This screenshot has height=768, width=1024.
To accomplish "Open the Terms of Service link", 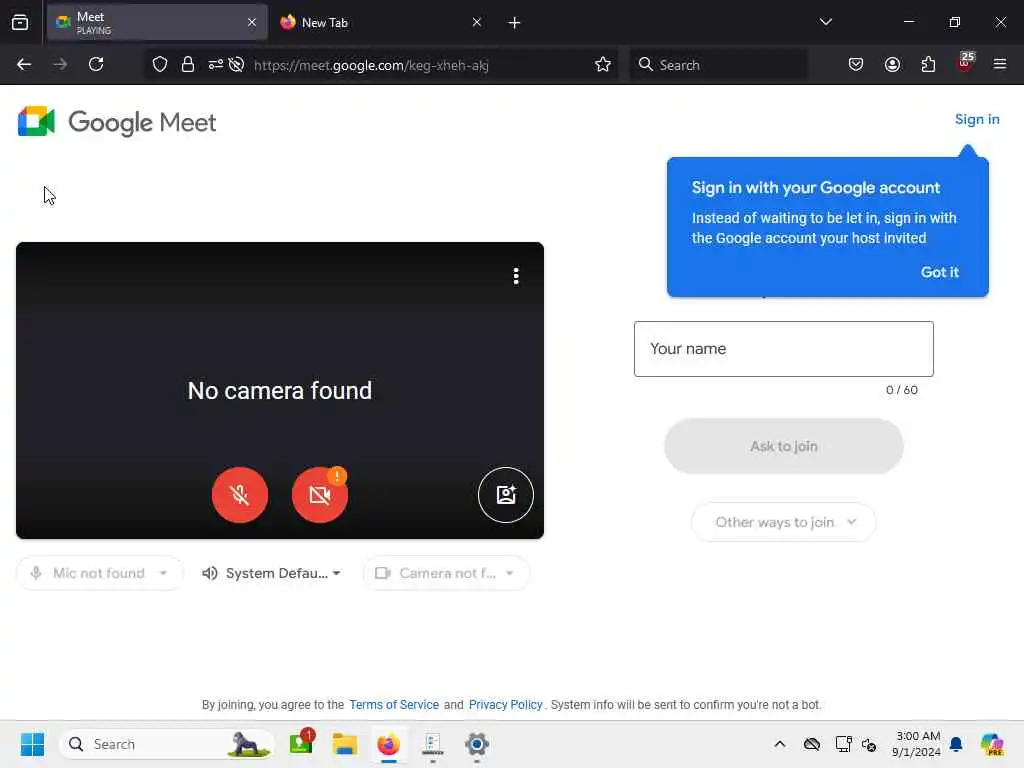I will pos(394,705).
